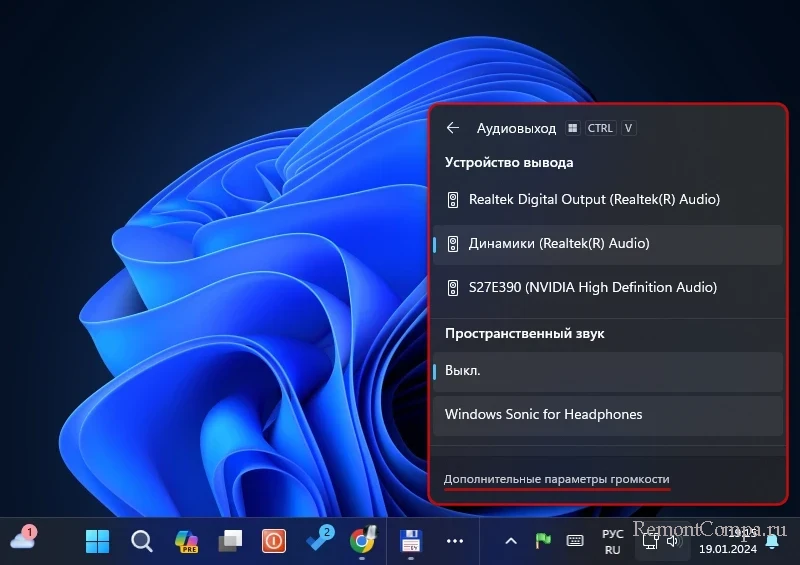This screenshot has height=565, width=800.
Task: Open Дополнительные параметры громкости link
Action: click(x=556, y=479)
